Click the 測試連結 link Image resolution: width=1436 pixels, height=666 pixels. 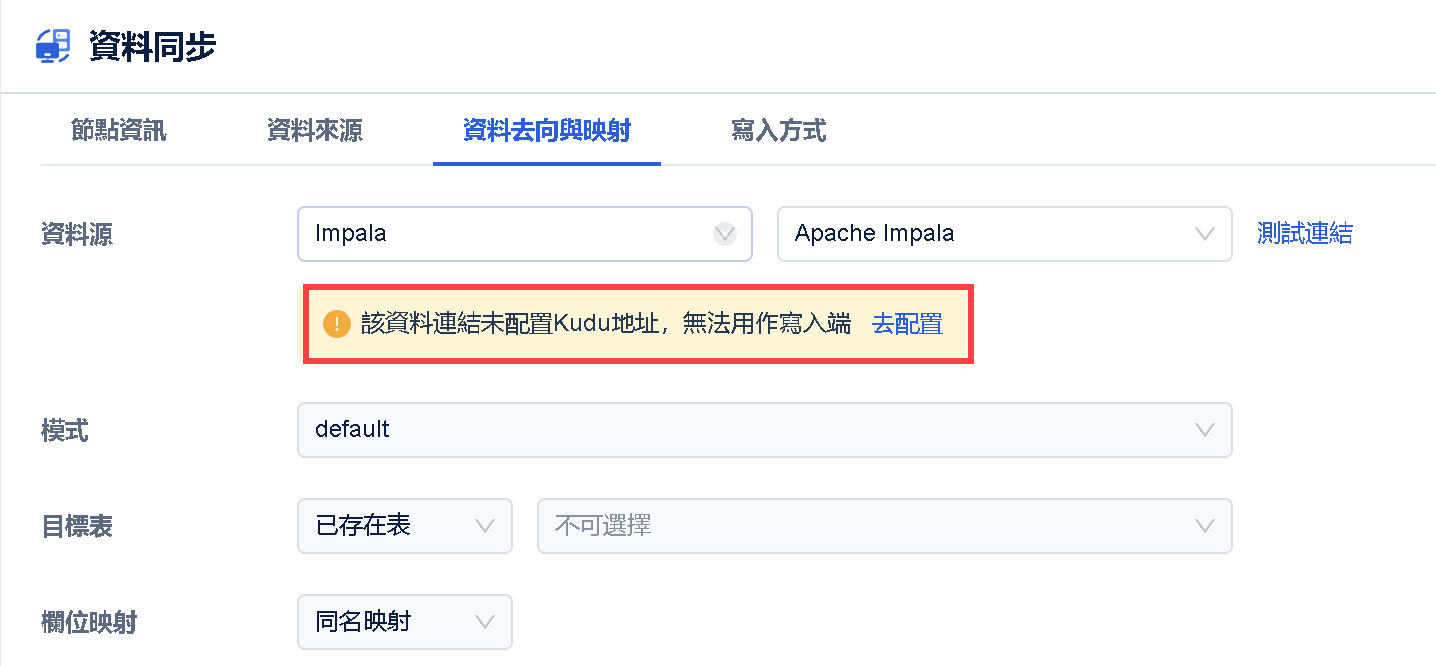(1304, 234)
